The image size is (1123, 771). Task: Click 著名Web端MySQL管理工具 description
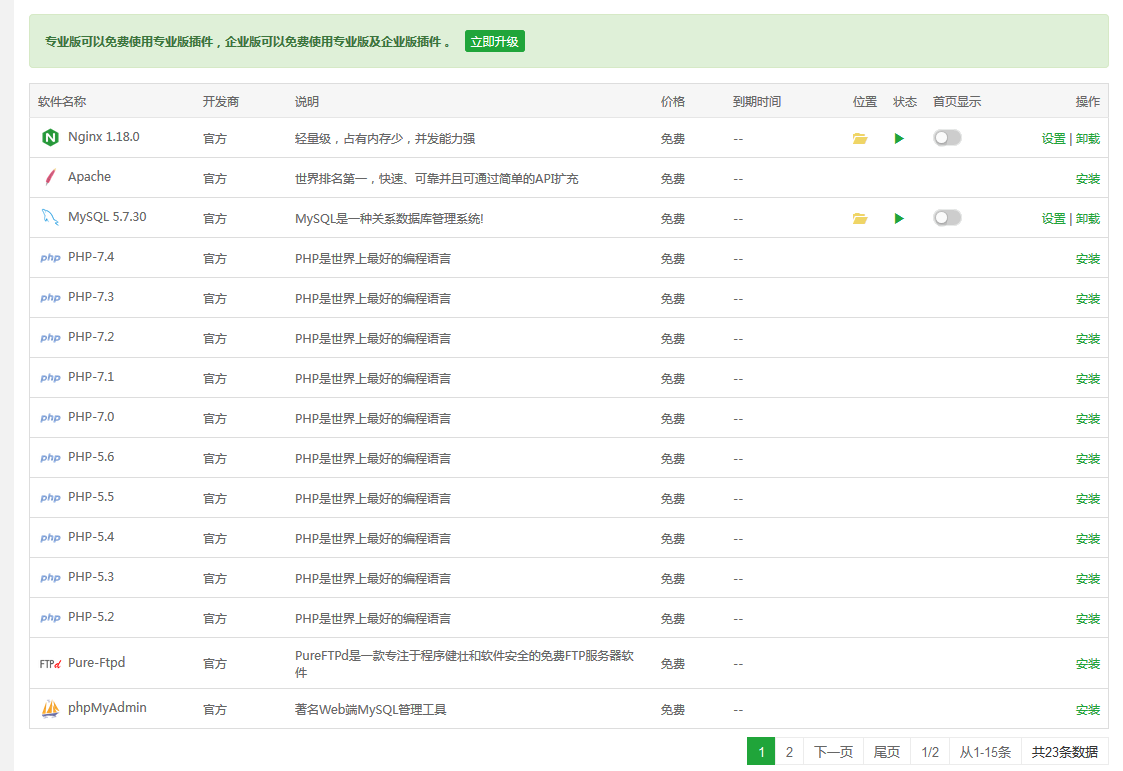click(371, 709)
